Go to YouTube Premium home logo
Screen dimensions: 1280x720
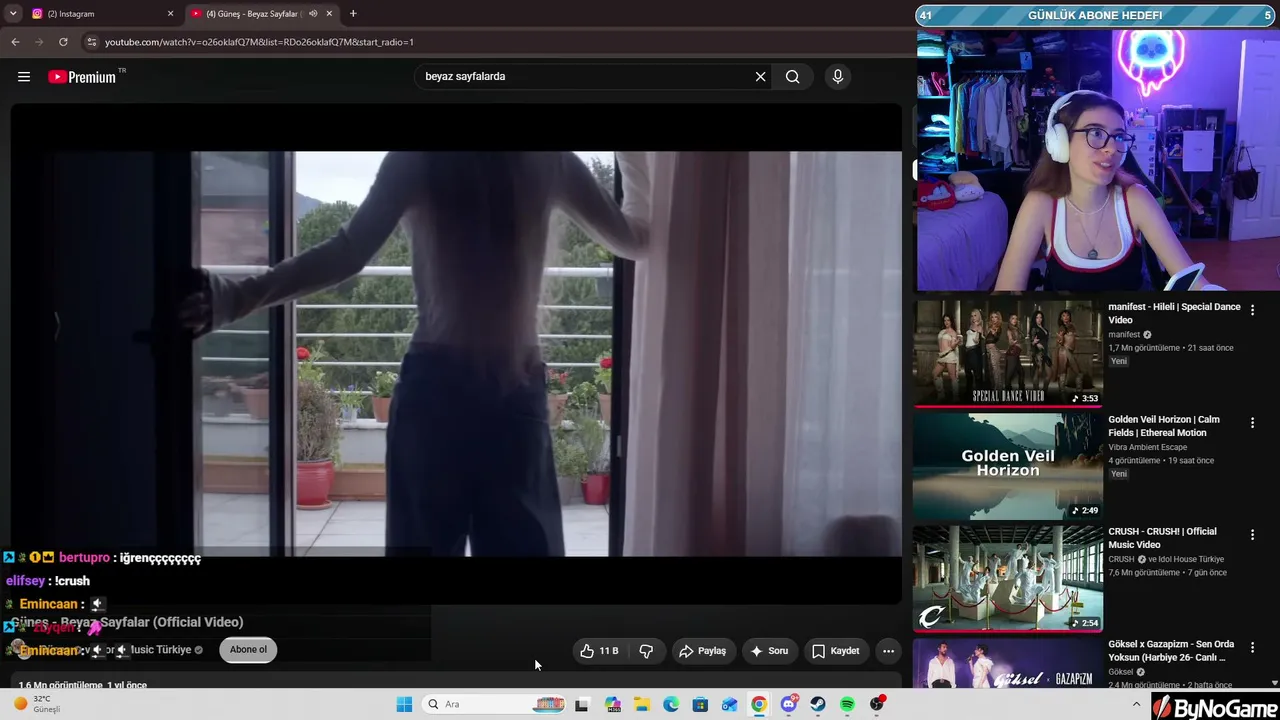pyautogui.click(x=82, y=77)
